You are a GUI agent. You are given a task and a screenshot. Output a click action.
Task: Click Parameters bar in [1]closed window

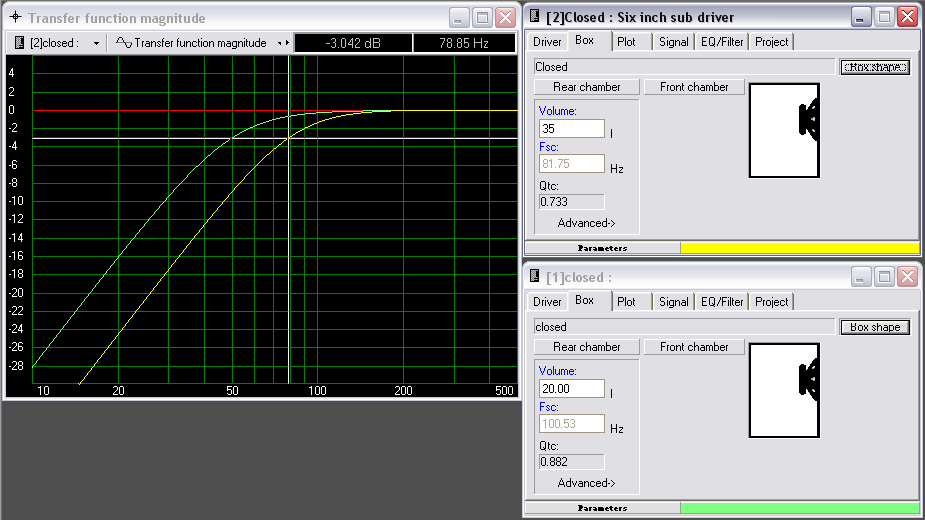[602, 508]
